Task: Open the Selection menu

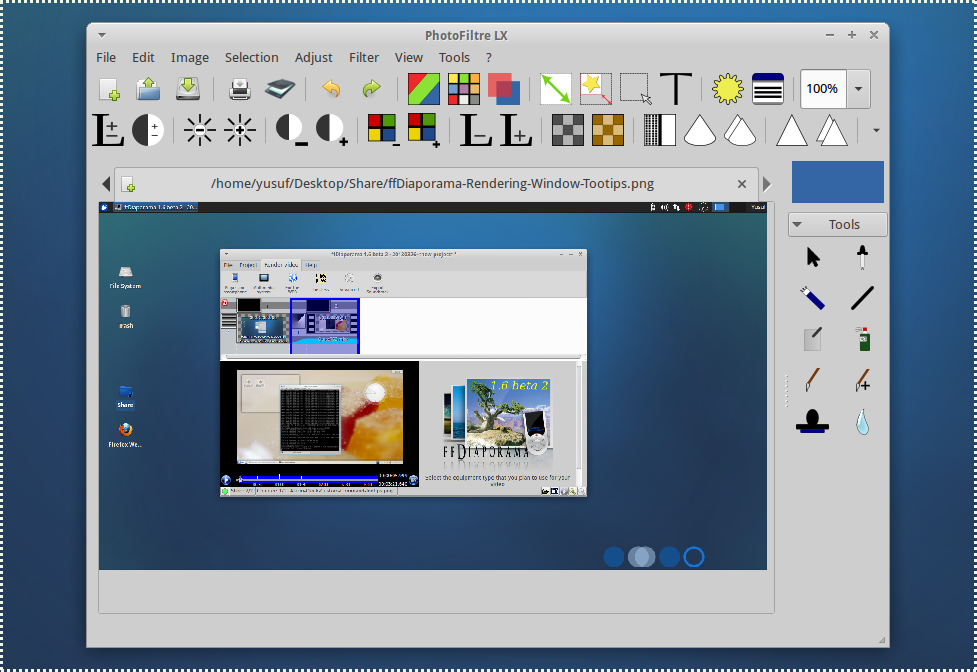Action: [251, 57]
